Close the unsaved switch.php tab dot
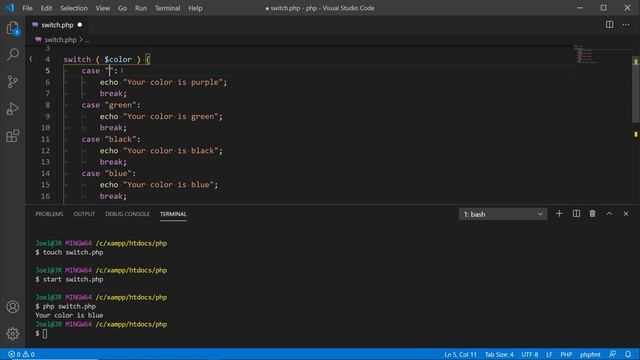This screenshot has width=640, height=360. click(x=80, y=24)
